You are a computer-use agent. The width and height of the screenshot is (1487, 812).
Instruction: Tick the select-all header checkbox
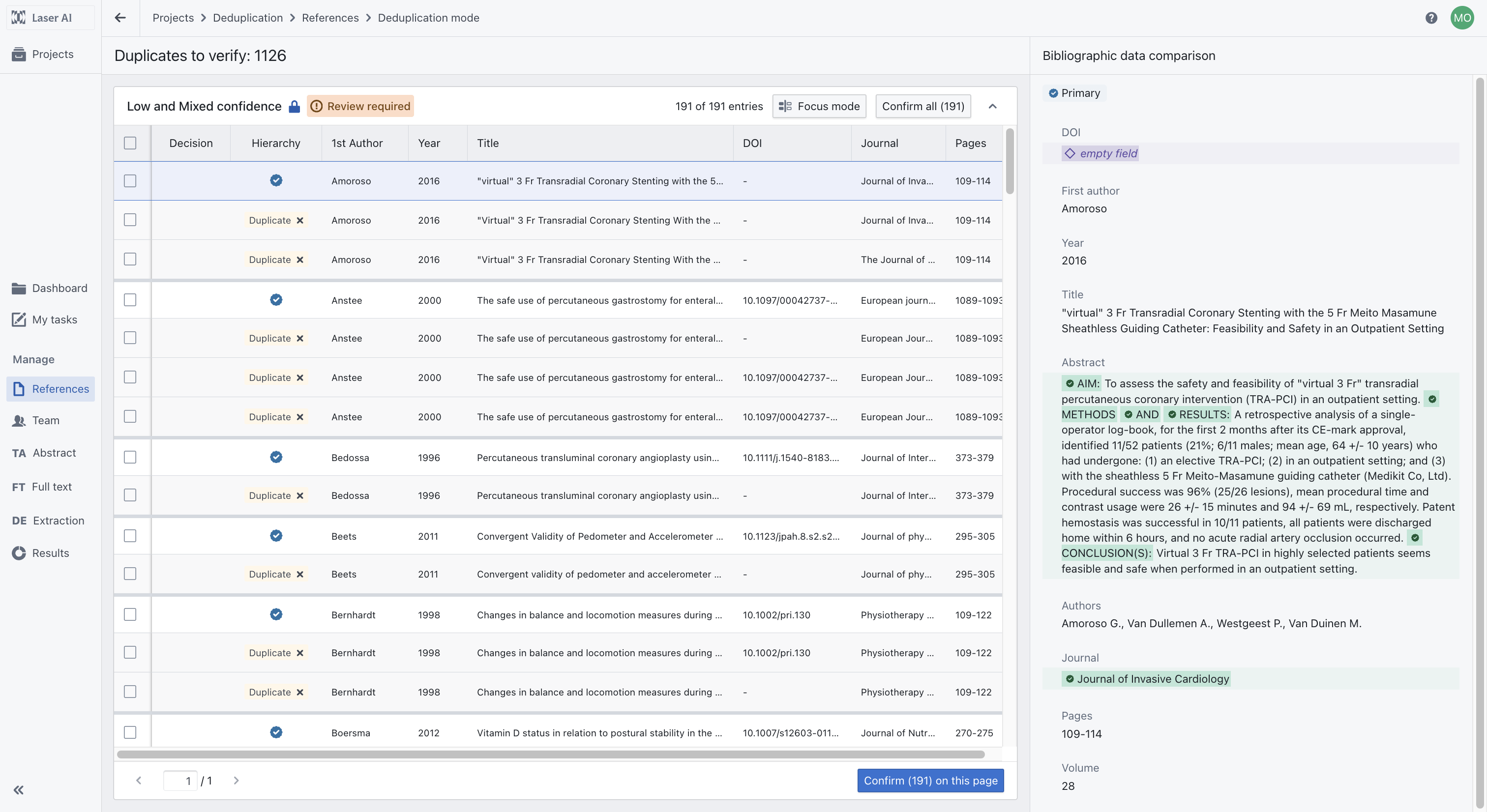point(130,143)
